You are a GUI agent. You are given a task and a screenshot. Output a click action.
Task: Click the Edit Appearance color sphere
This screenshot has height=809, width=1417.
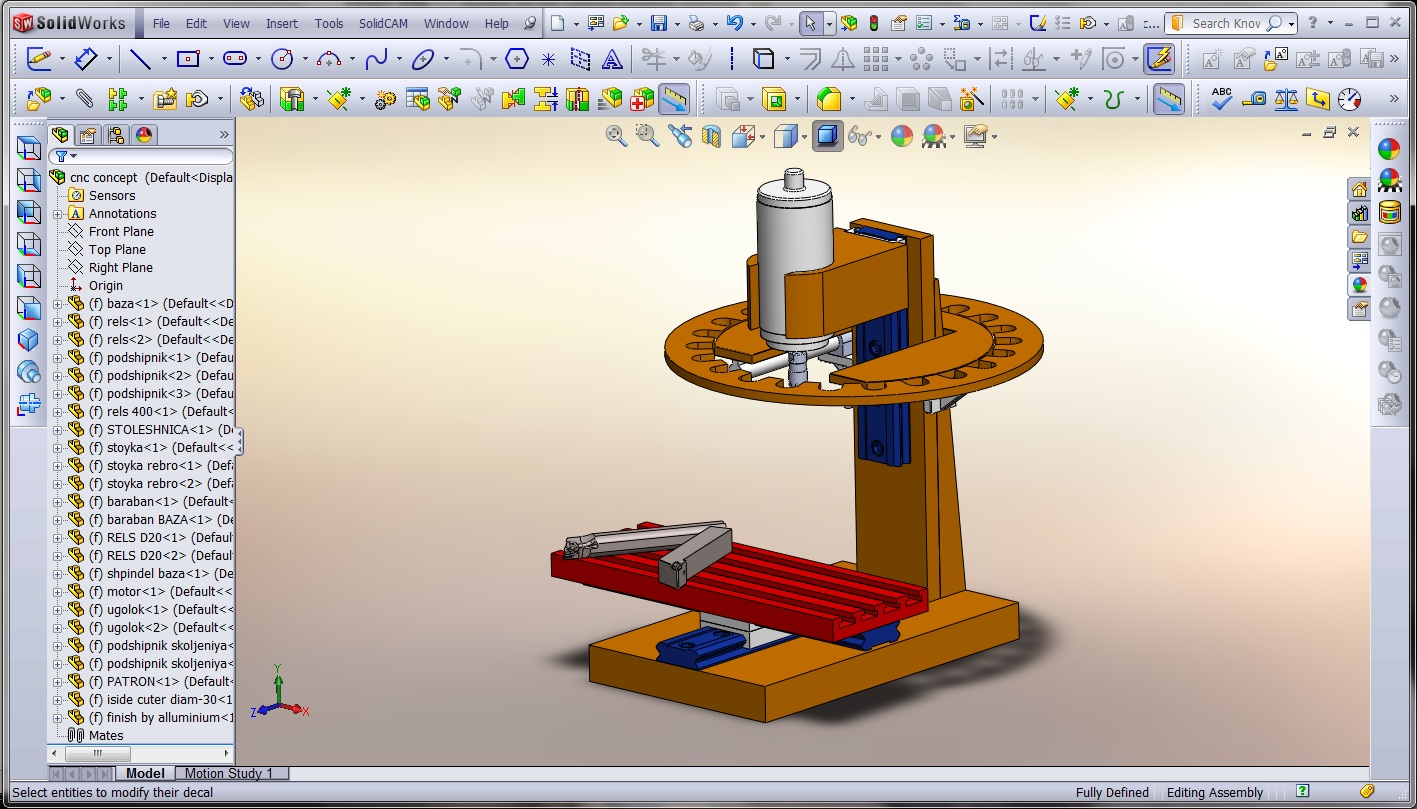coord(901,136)
